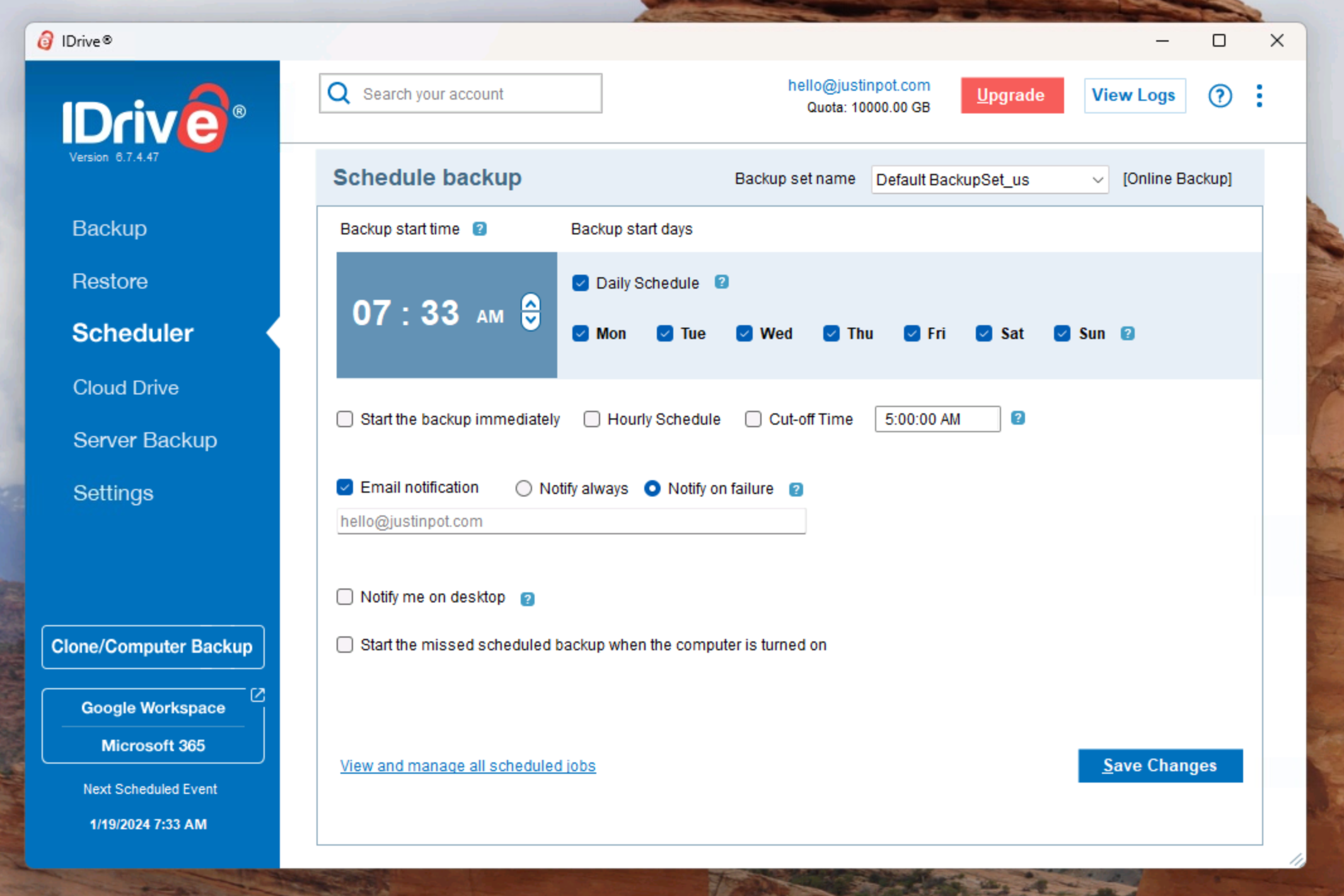Click external link icon on Google Workspace box
The height and width of the screenshot is (896, 1344).
click(257, 694)
